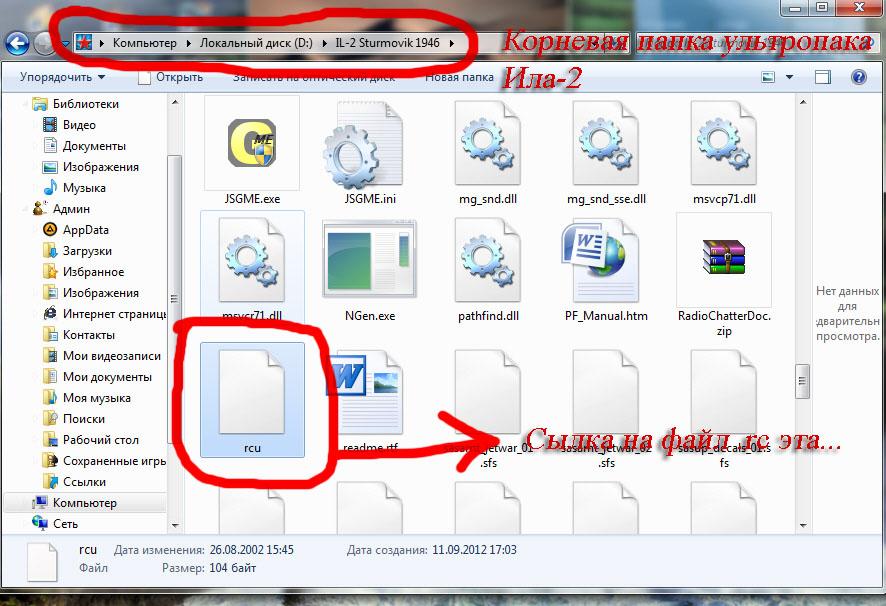Click the Компьютер breadcrumb segment
This screenshot has width=886, height=606.
145,43
